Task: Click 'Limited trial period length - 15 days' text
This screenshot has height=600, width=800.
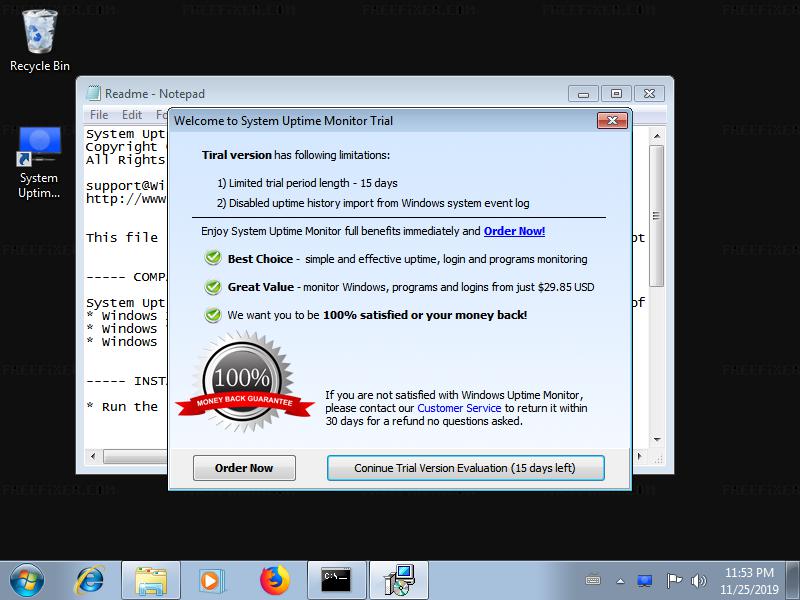Action: coord(307,183)
